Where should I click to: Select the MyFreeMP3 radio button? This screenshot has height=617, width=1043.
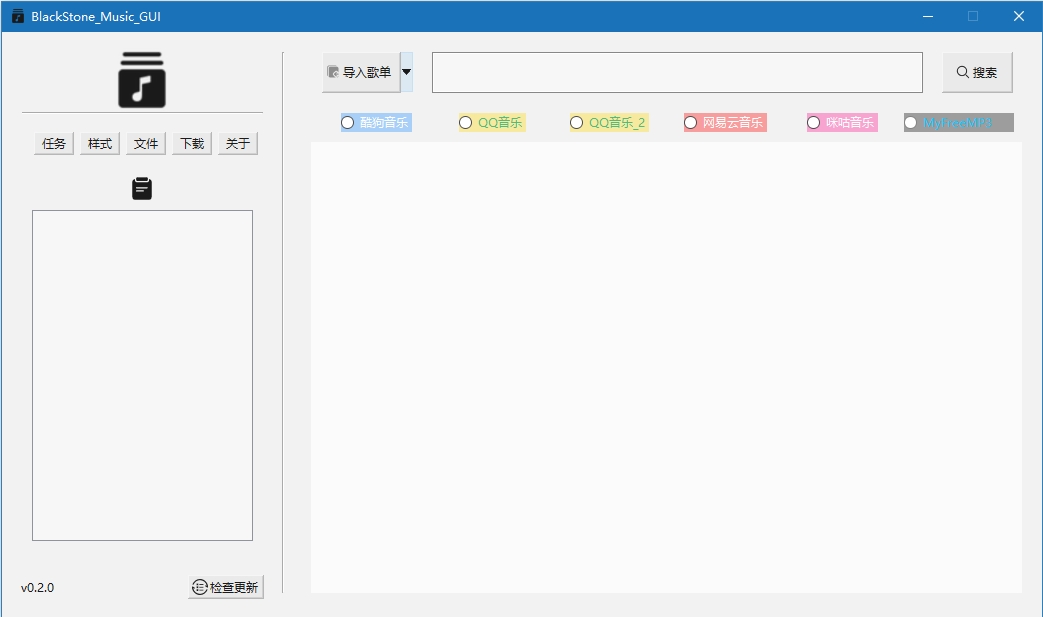tap(911, 122)
